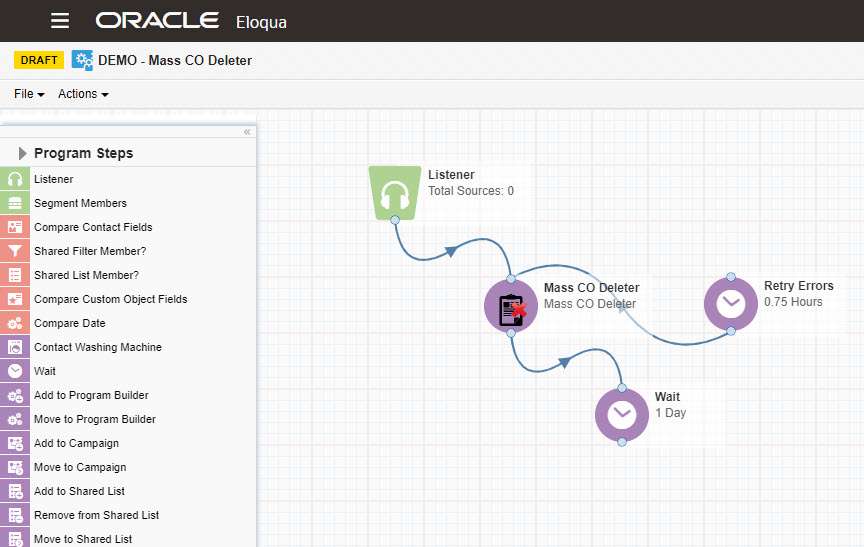Select the Shared List Member icon
Viewport: 864px width, 547px height.
(x=15, y=275)
